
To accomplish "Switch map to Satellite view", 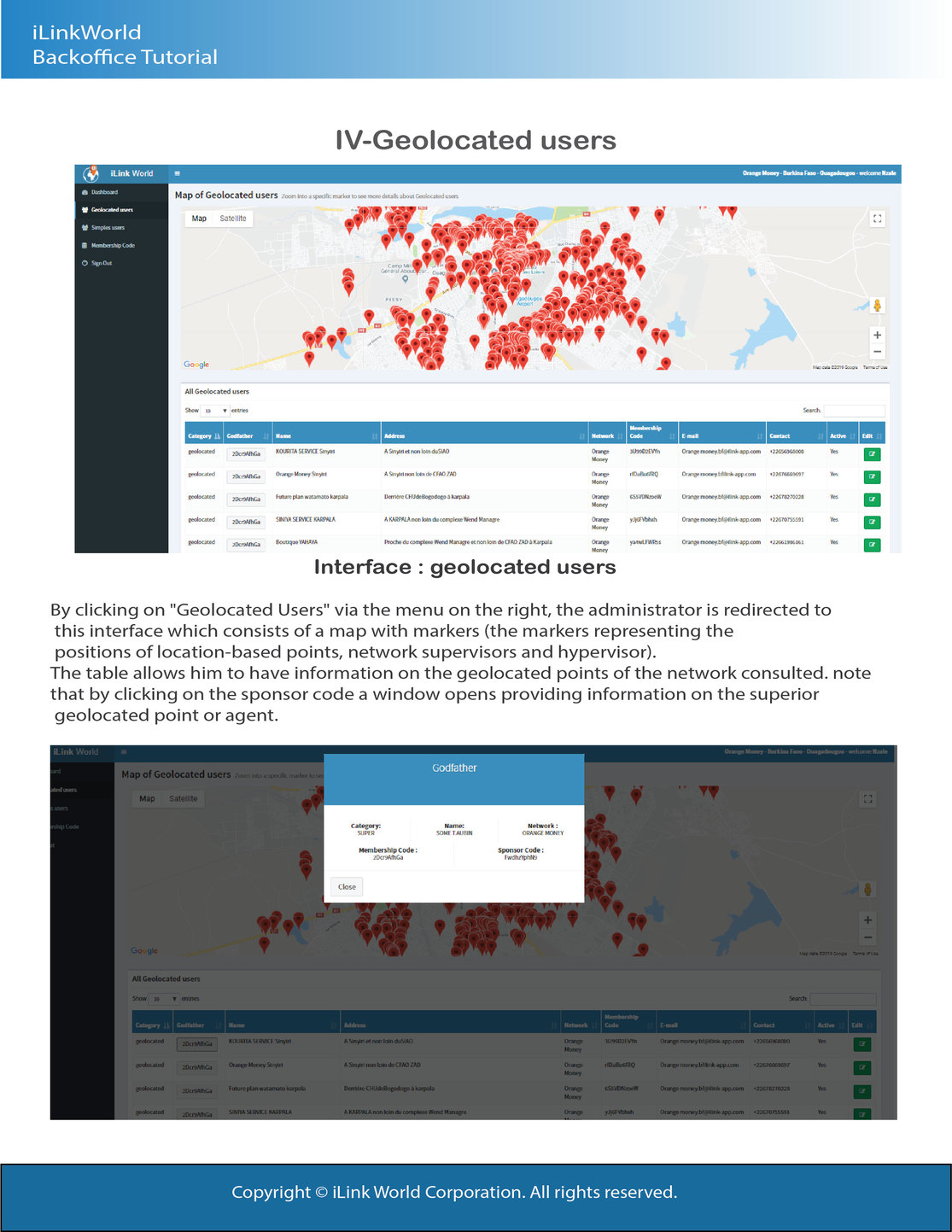I will point(232,219).
